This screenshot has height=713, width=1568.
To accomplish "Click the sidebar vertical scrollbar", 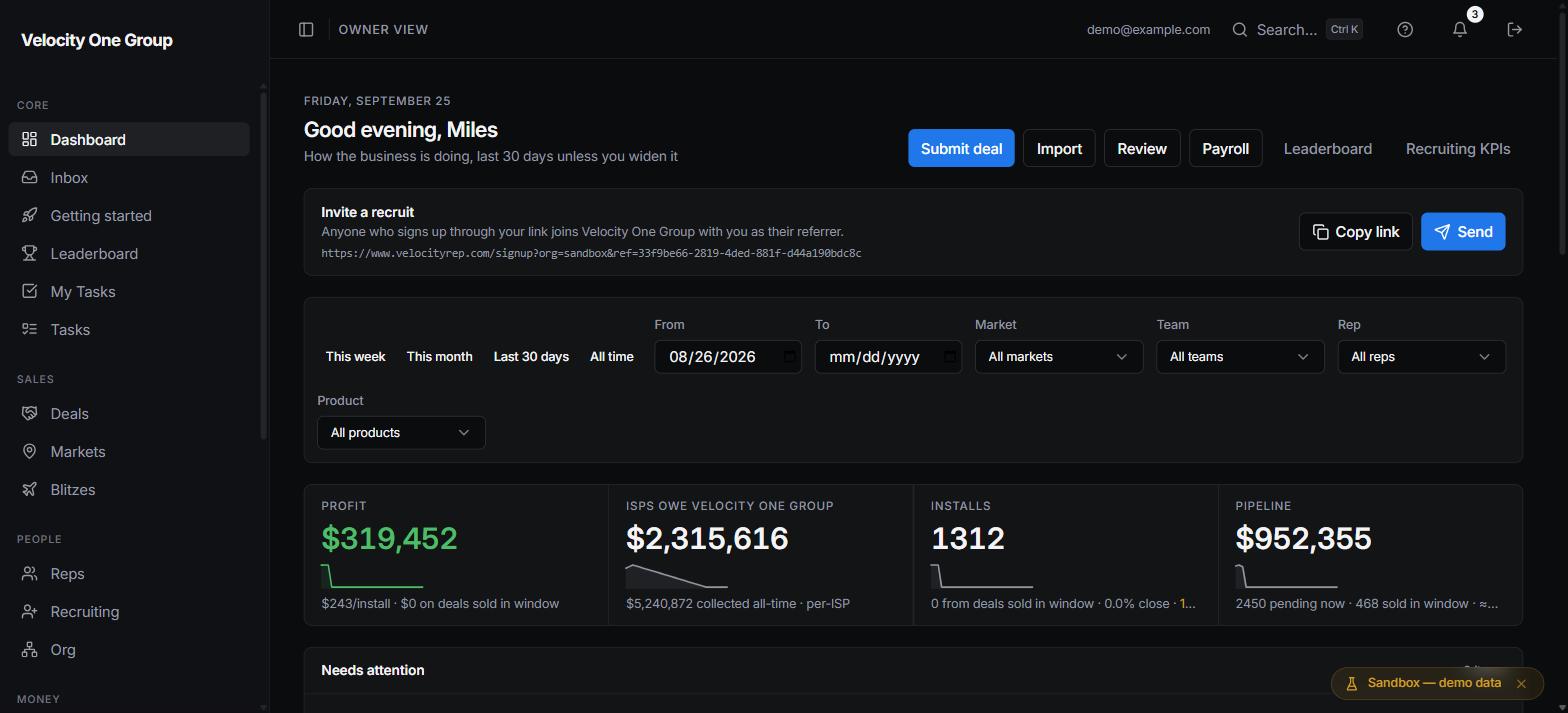I will (x=263, y=265).
